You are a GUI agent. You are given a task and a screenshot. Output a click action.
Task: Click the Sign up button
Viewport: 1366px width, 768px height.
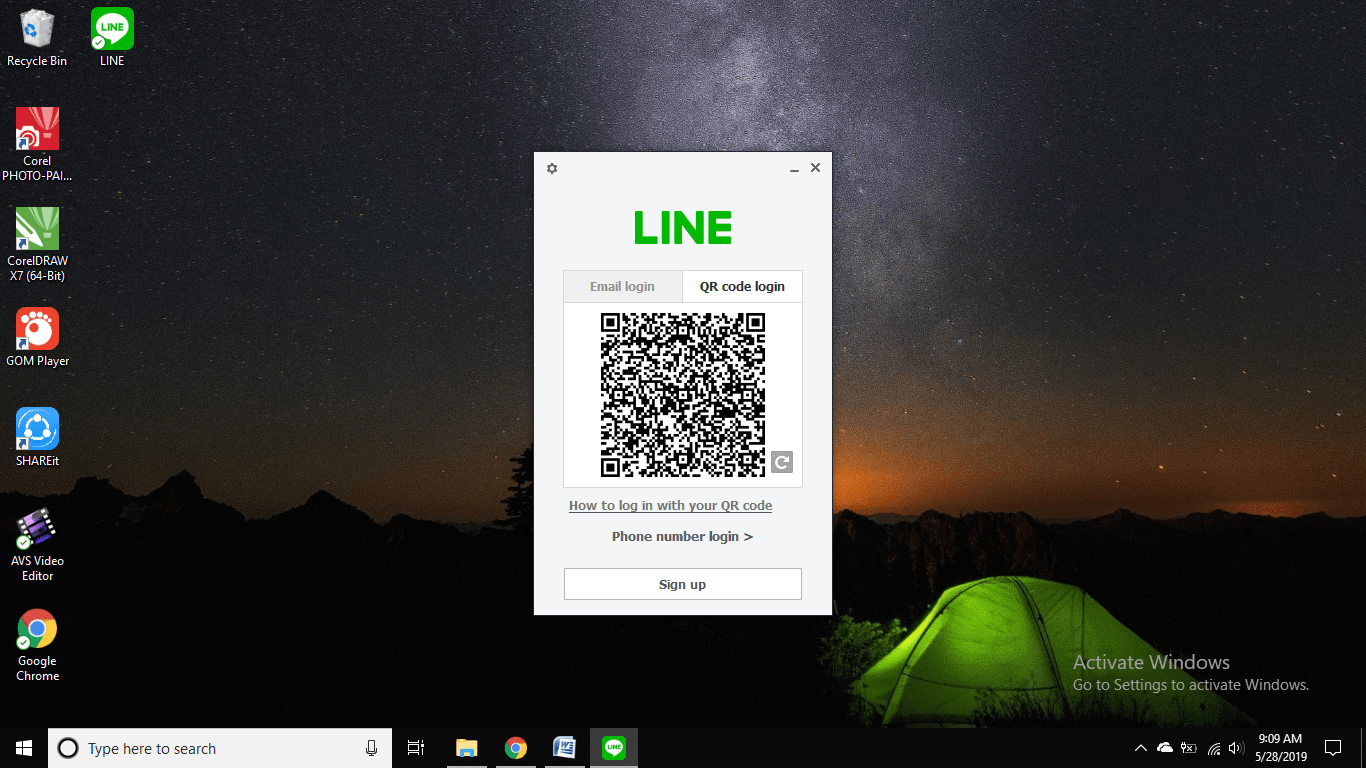[x=683, y=584]
